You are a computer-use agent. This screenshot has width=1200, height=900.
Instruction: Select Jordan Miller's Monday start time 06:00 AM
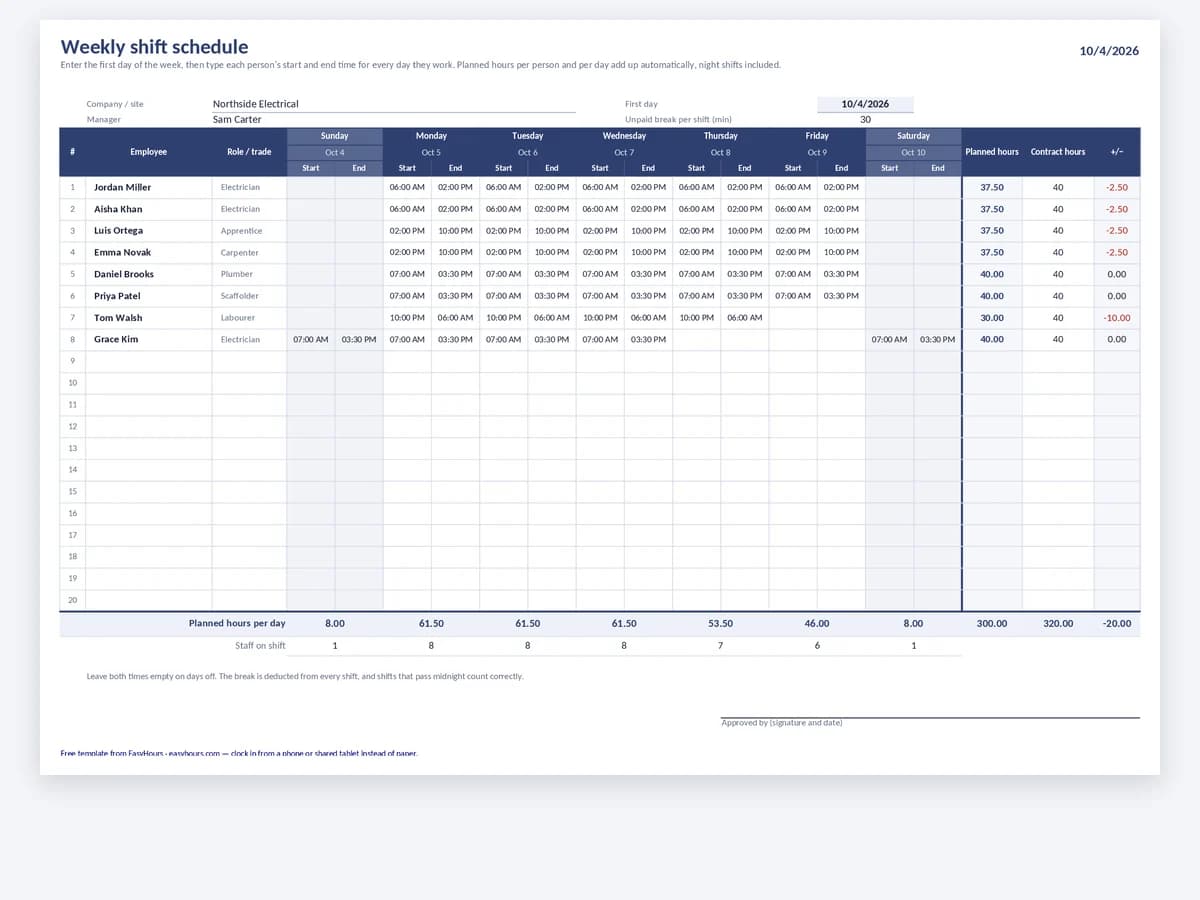tap(407, 187)
